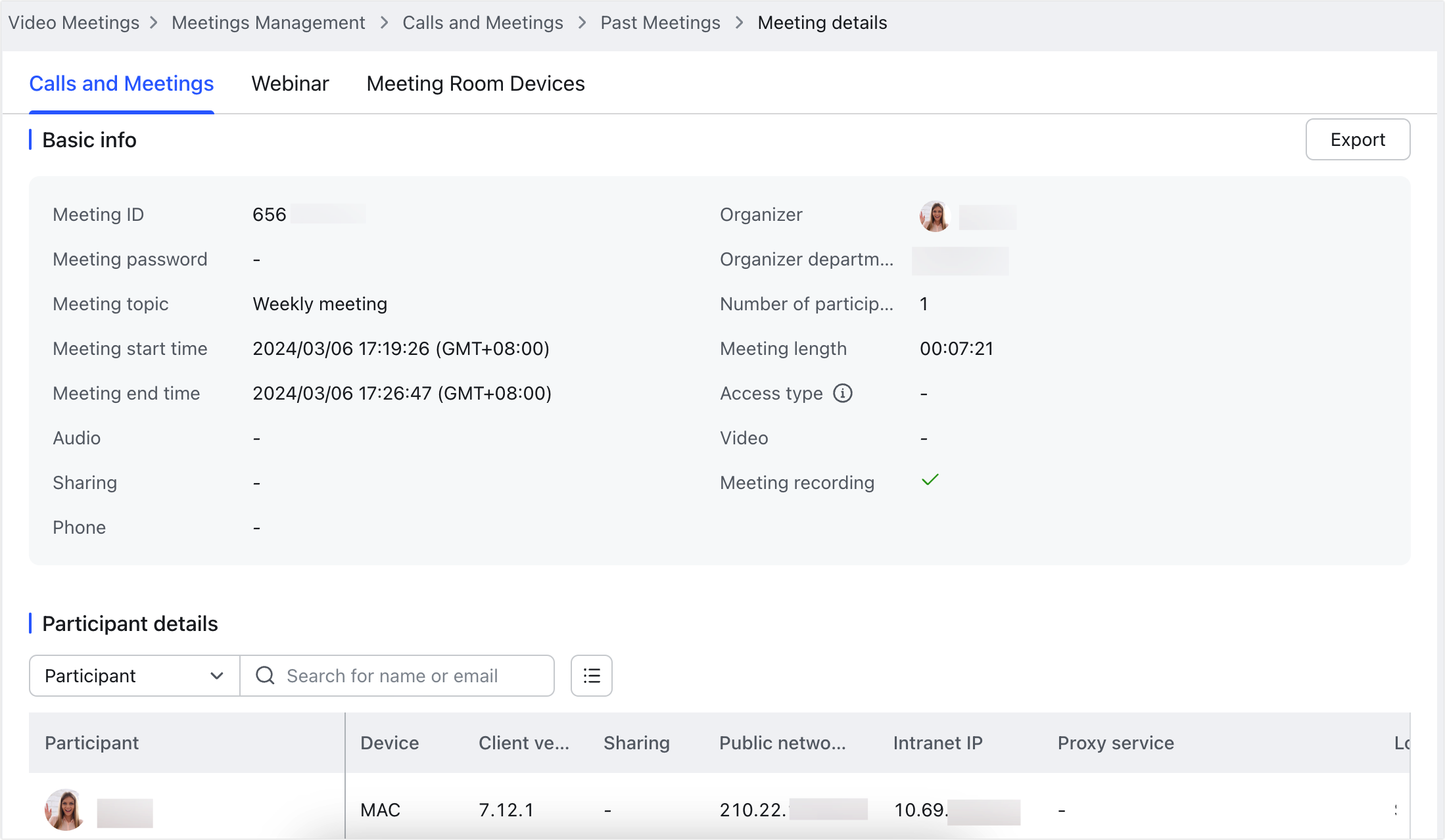Click the Organizer profile avatar
The height and width of the screenshot is (840, 1445).
(x=935, y=216)
